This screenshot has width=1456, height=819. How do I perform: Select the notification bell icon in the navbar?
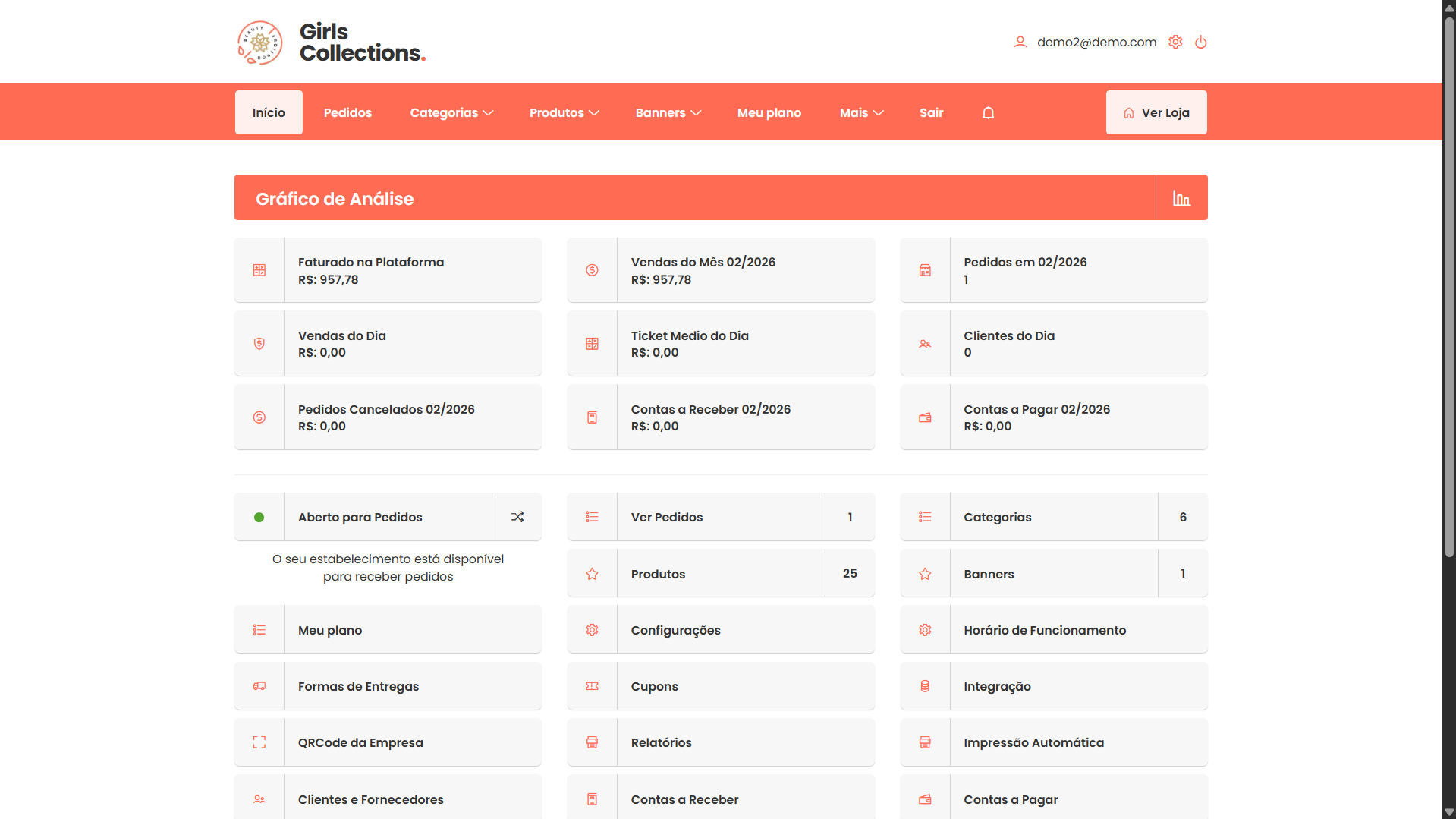(x=988, y=112)
